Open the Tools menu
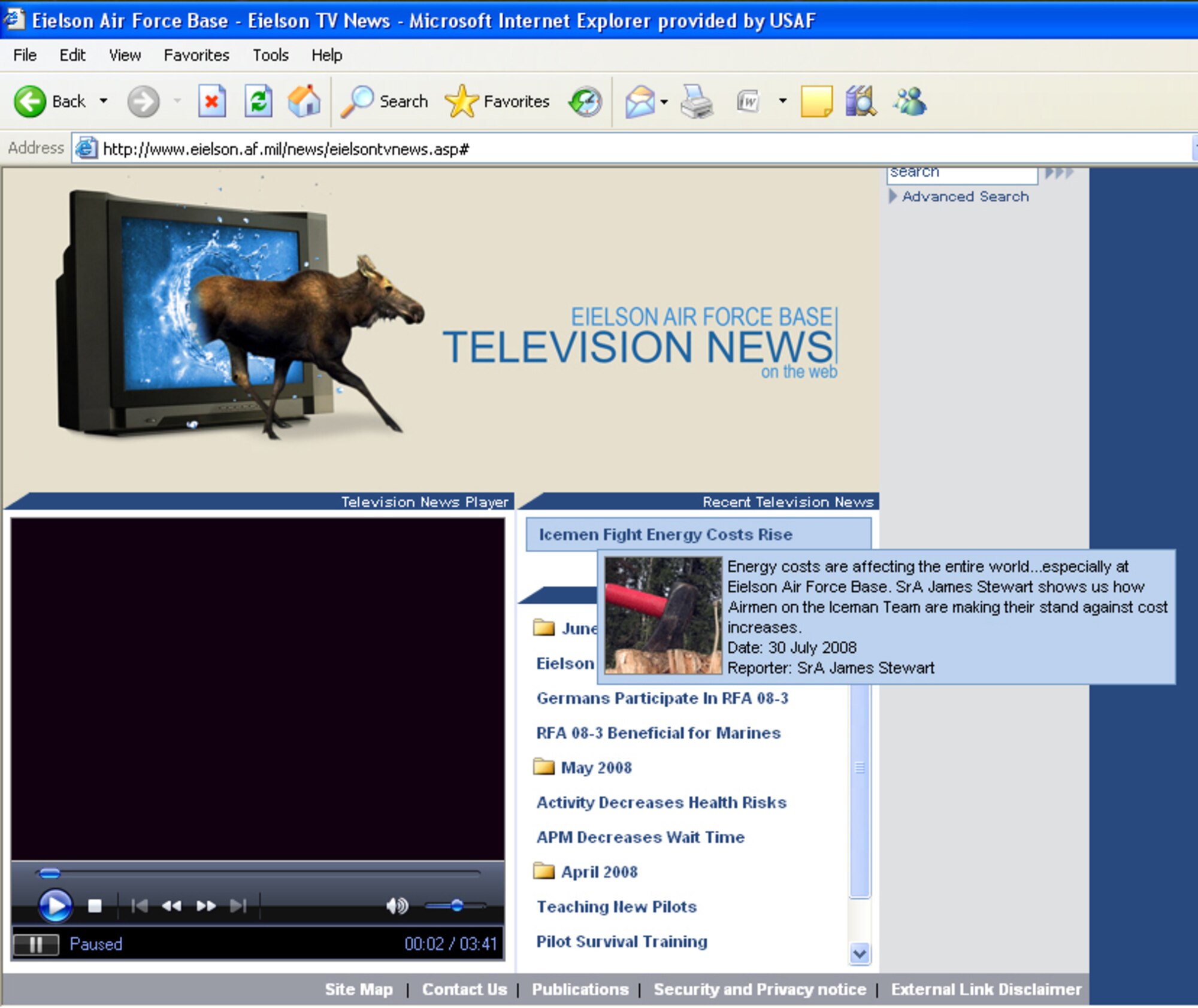The height and width of the screenshot is (1008, 1198). coord(270,55)
